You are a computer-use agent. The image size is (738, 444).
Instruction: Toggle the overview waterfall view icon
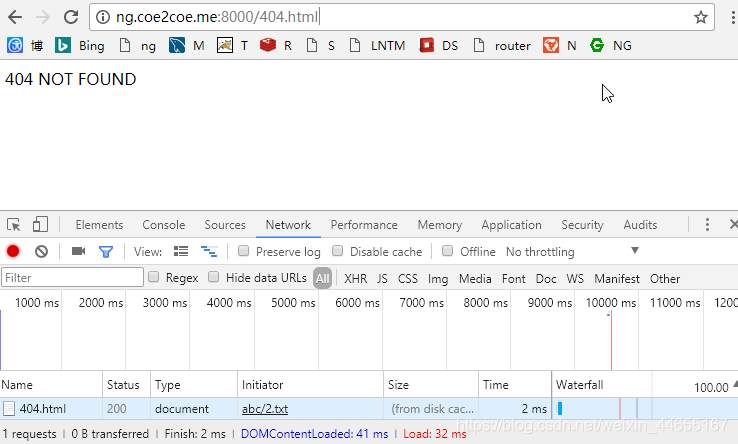click(x=209, y=251)
